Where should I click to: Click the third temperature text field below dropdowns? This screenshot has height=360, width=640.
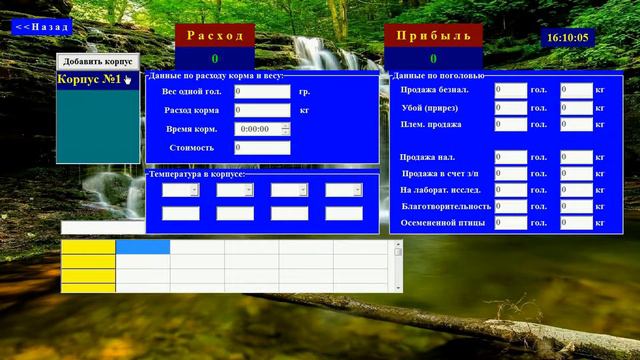[289, 213]
